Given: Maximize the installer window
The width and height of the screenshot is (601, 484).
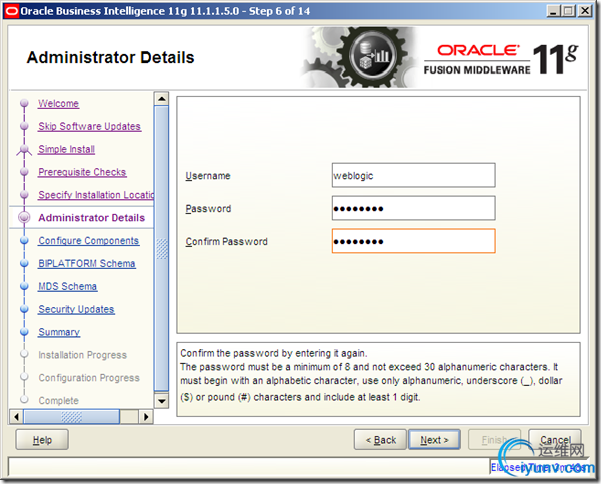Looking at the screenshot, I should [569, 11].
